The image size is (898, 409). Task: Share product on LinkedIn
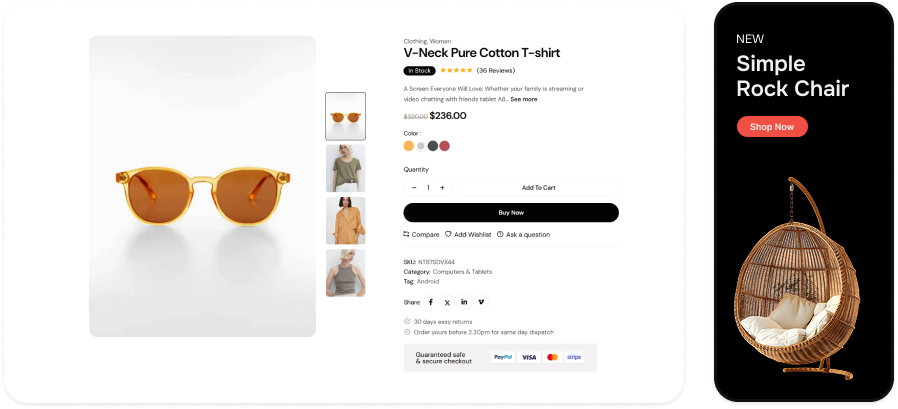464,301
